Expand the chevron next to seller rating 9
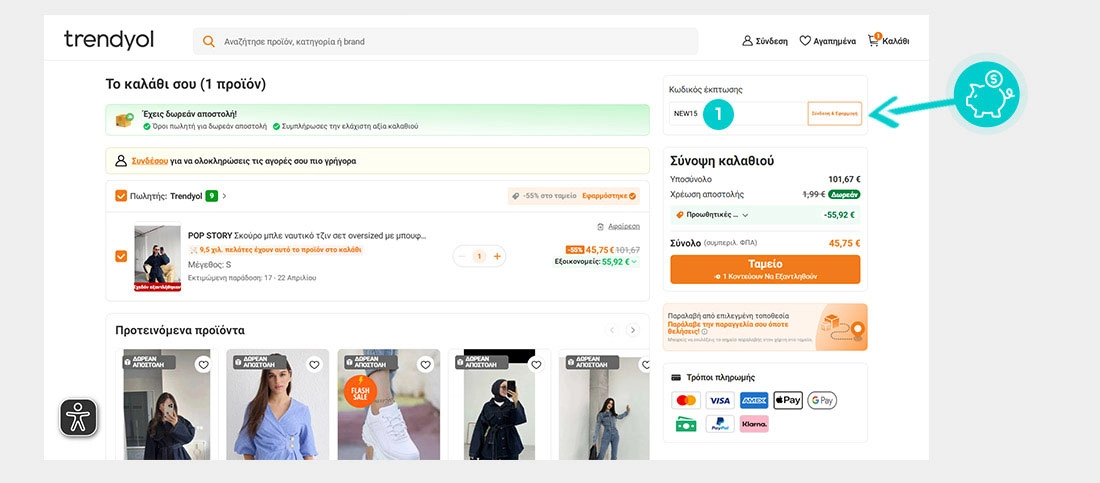The width and height of the screenshot is (1100, 483). (224, 196)
